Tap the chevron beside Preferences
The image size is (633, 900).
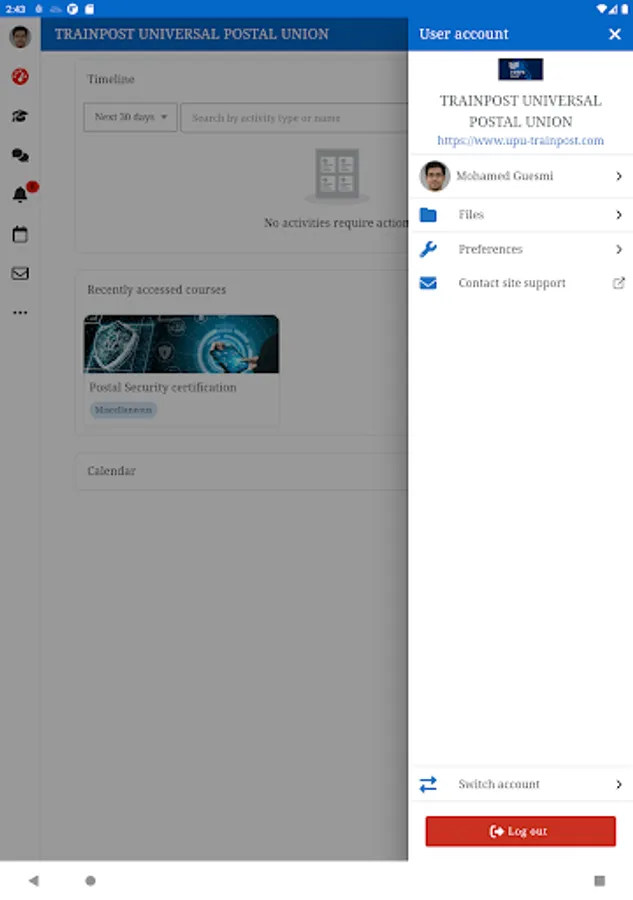click(619, 249)
